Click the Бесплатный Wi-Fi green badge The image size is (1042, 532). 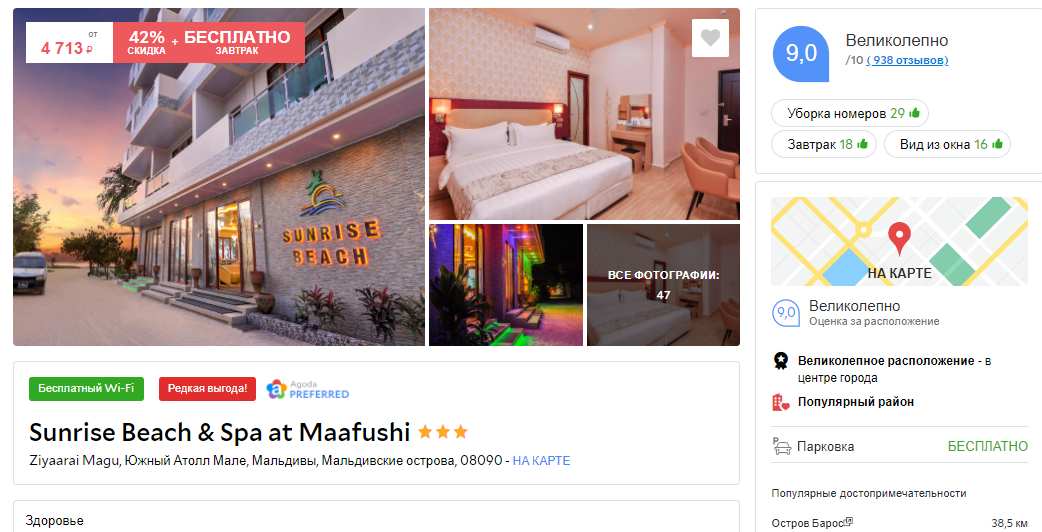(86, 389)
